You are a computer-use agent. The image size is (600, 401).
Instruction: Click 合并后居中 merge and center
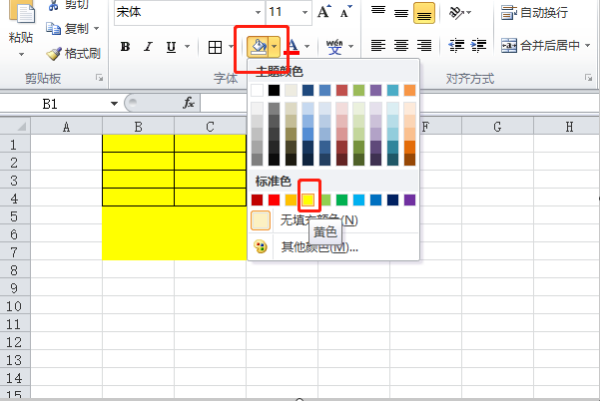(540, 46)
